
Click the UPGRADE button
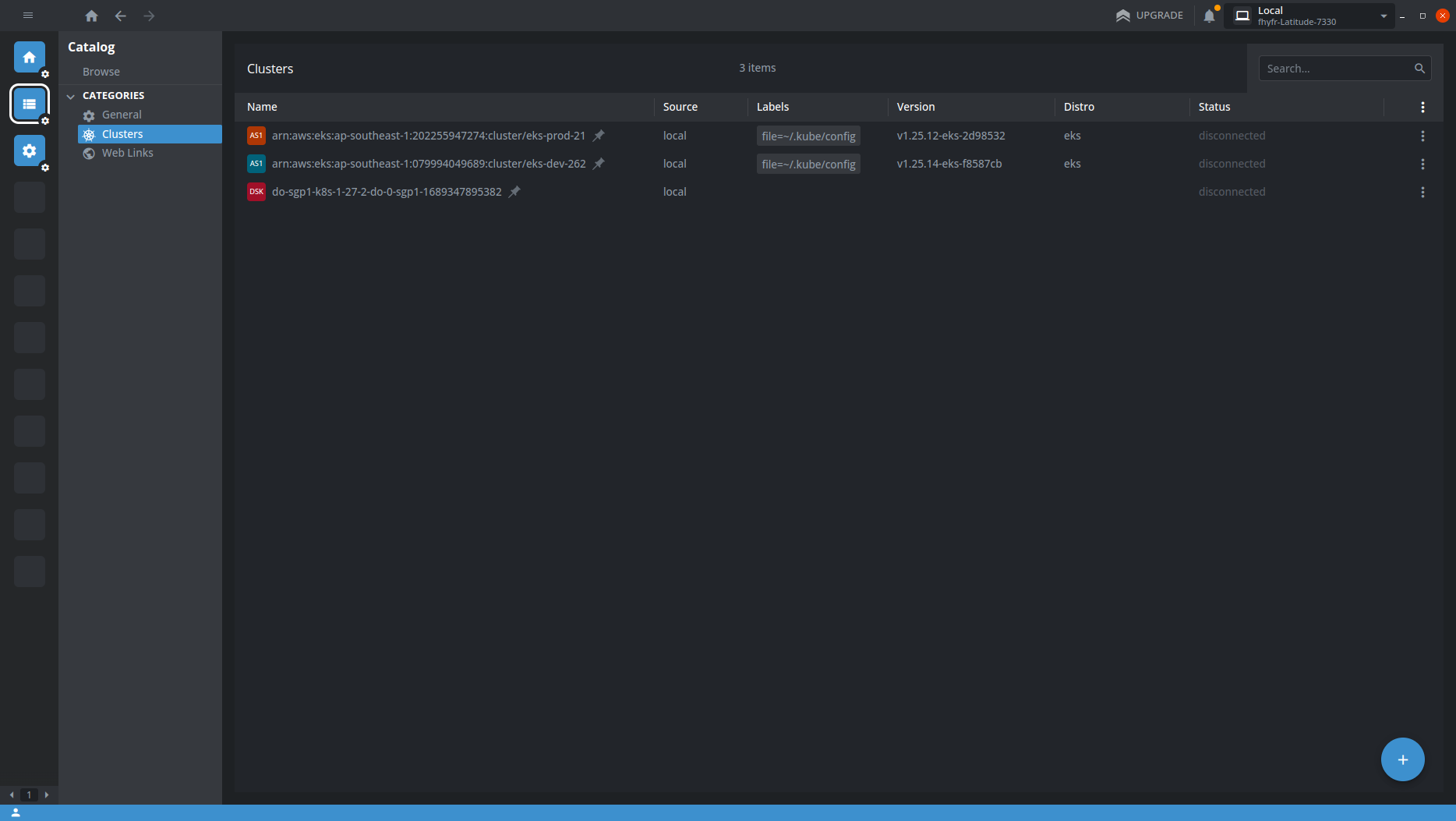pos(1150,16)
